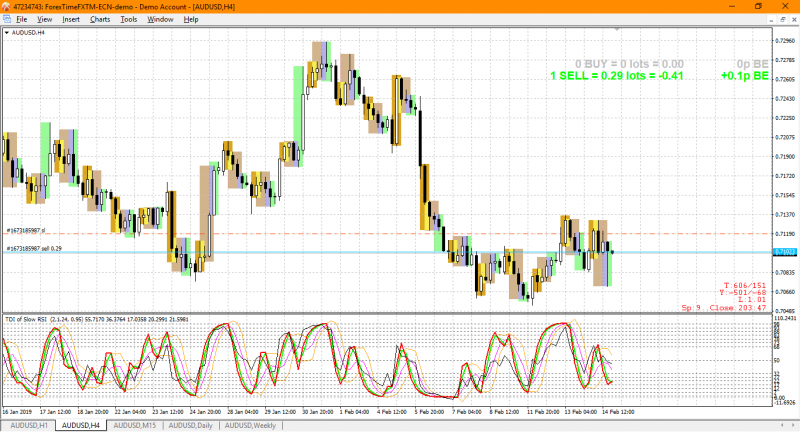Select the stop loss sl order line
Screen dimensions: 800x432
point(26,231)
